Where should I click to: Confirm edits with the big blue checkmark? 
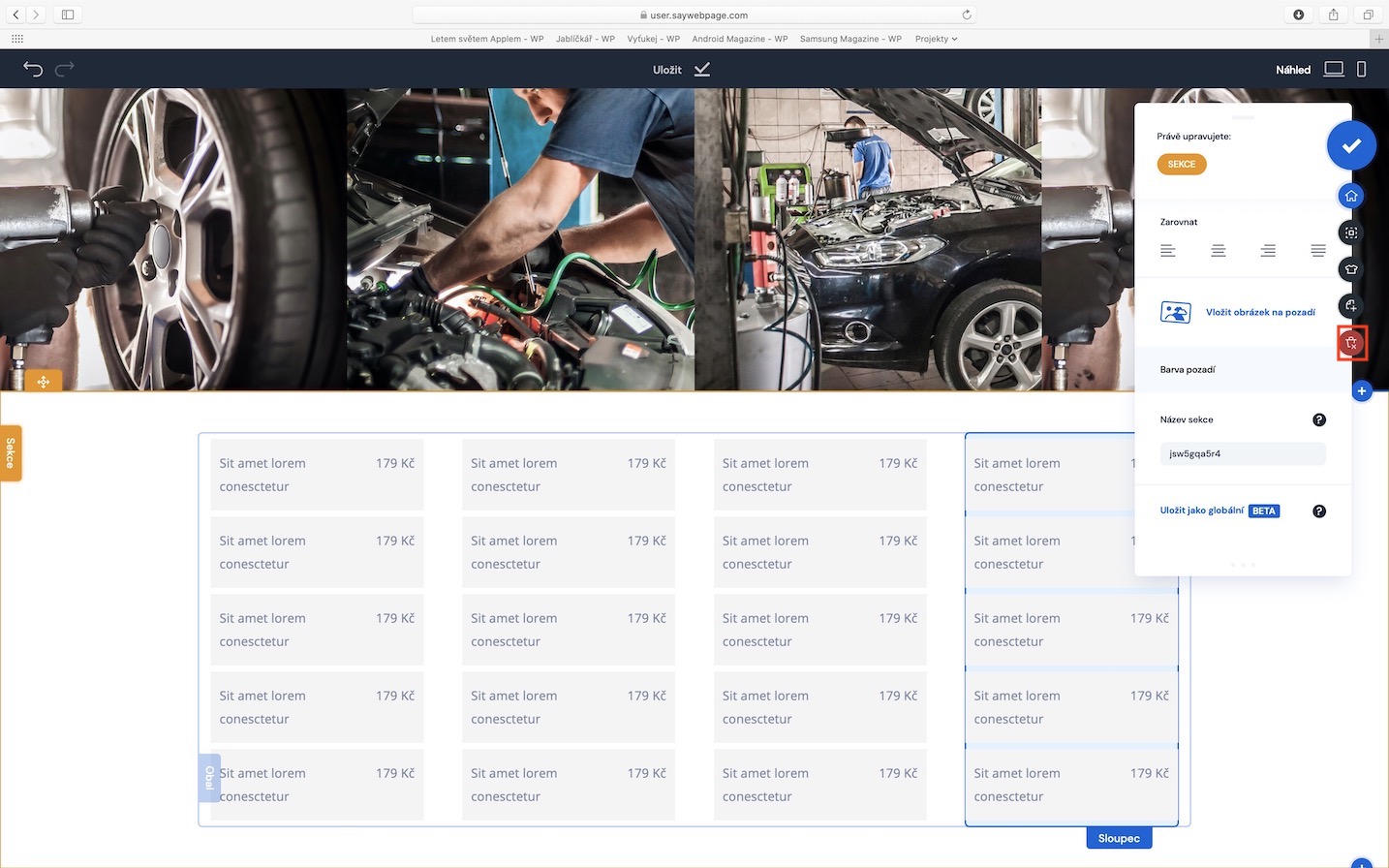point(1351,146)
